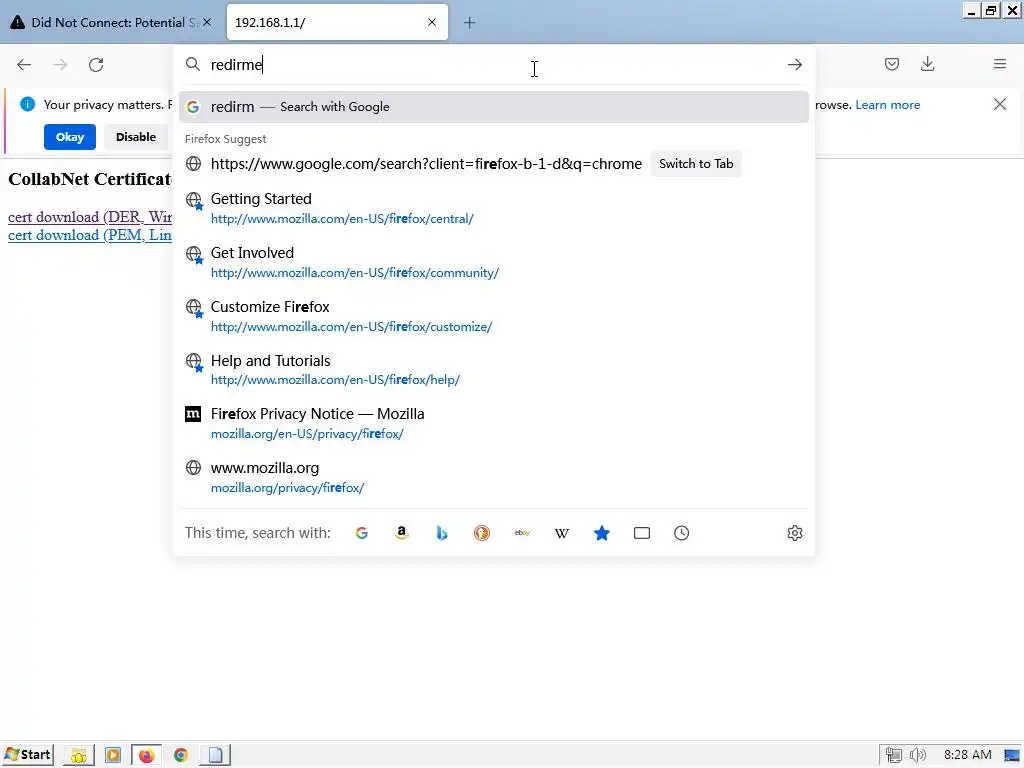Click the 8:28 AM clock
Screen dimensions: 1024x768
967,755
